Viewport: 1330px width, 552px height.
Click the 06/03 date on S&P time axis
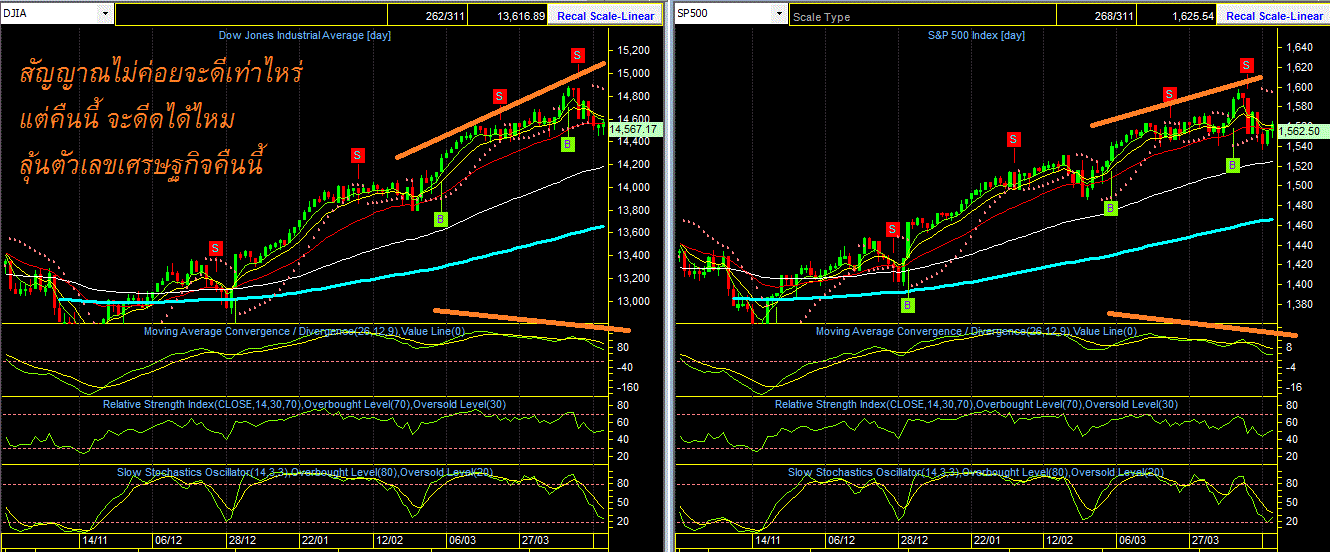[x=1134, y=539]
